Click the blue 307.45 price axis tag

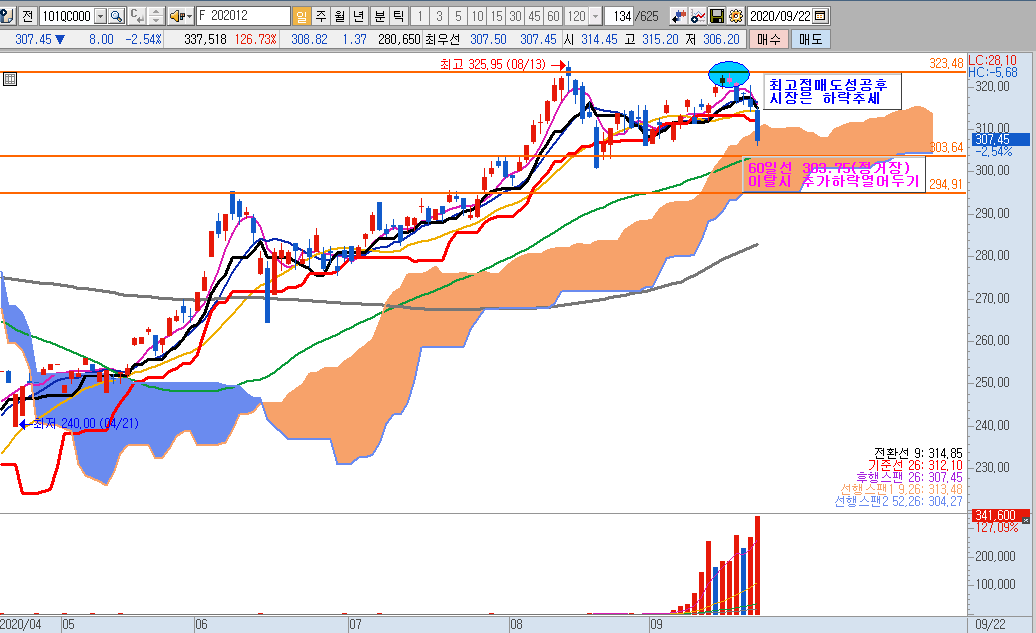pos(1000,139)
